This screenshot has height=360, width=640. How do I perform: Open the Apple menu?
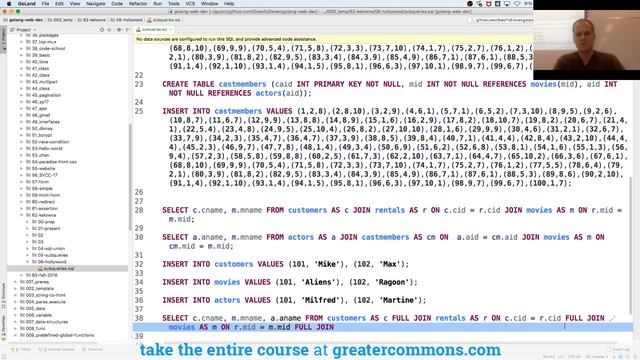(9, 4)
